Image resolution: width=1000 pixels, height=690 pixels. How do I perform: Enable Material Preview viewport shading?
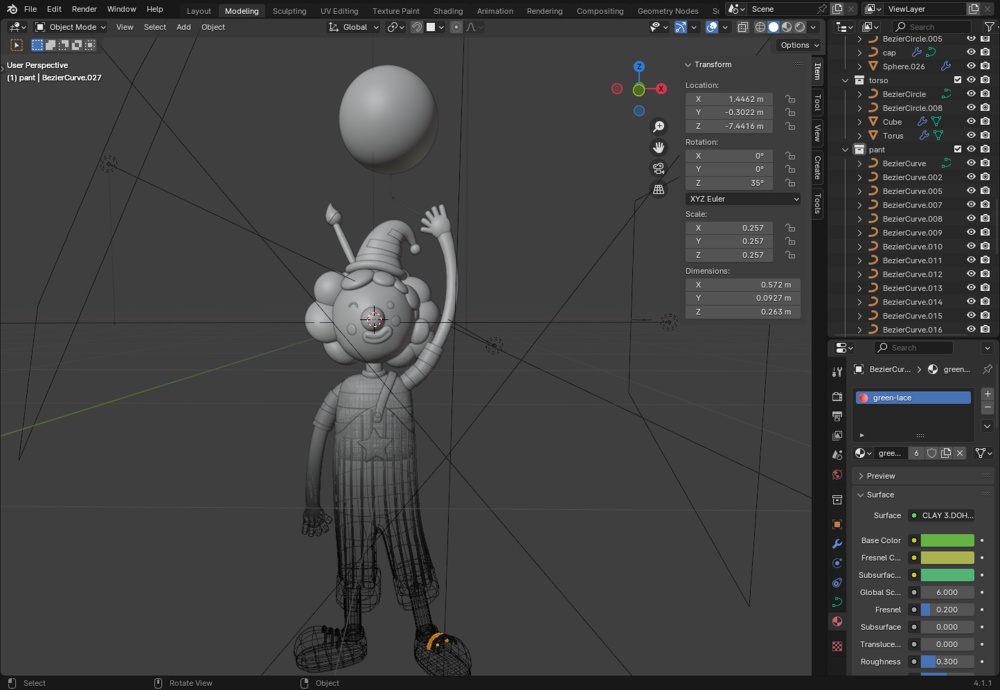786,27
